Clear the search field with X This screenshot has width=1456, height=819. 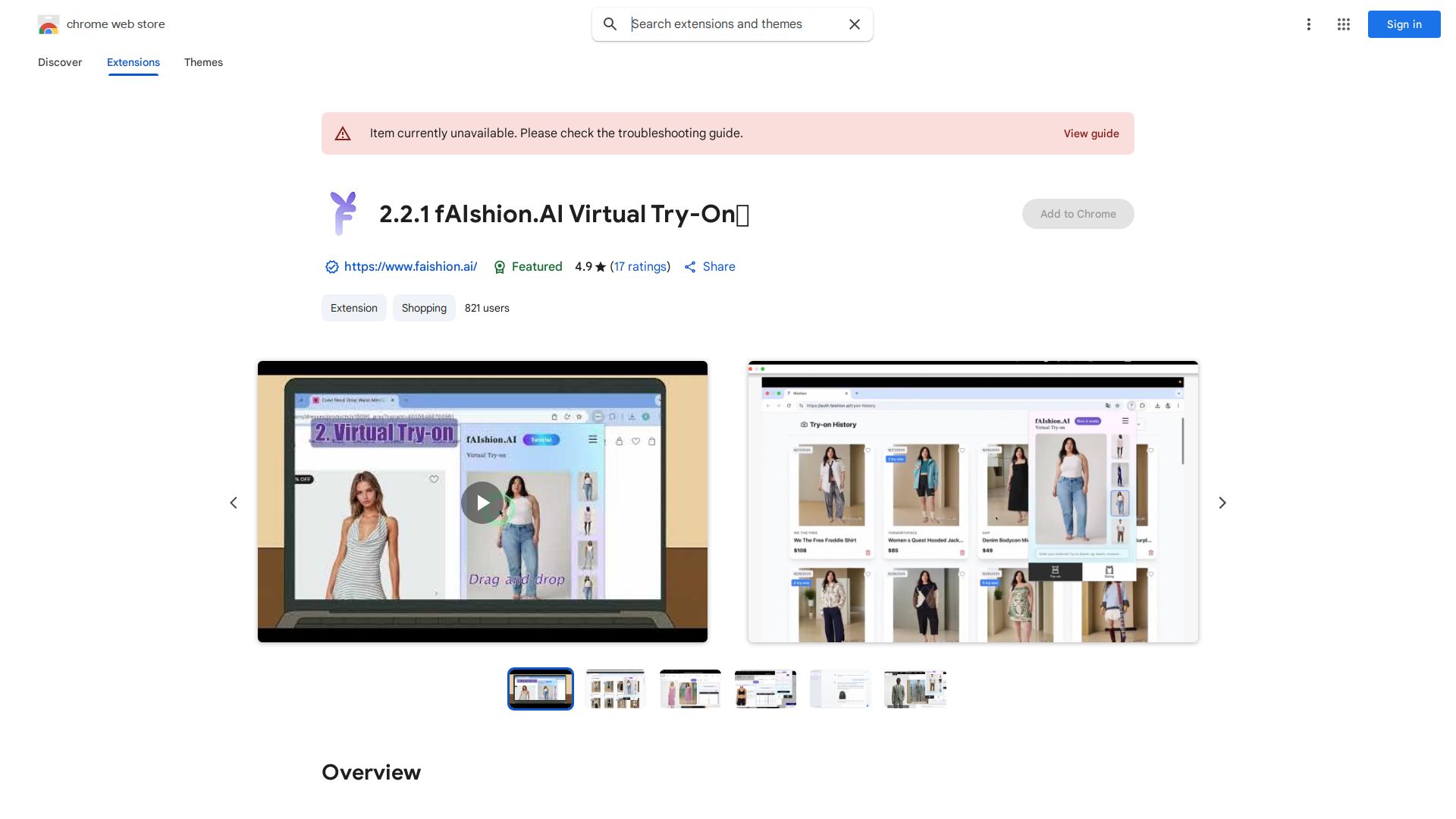(x=854, y=24)
